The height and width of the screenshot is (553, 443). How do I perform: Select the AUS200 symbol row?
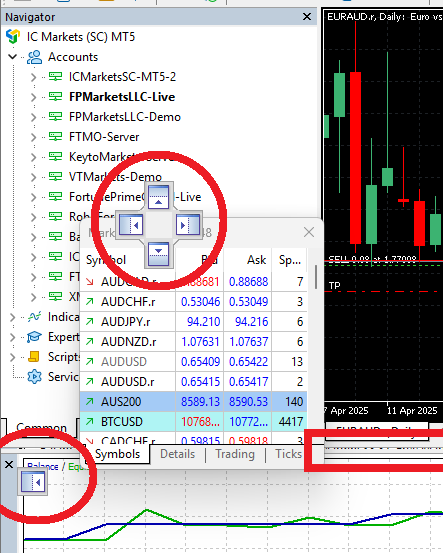193,401
